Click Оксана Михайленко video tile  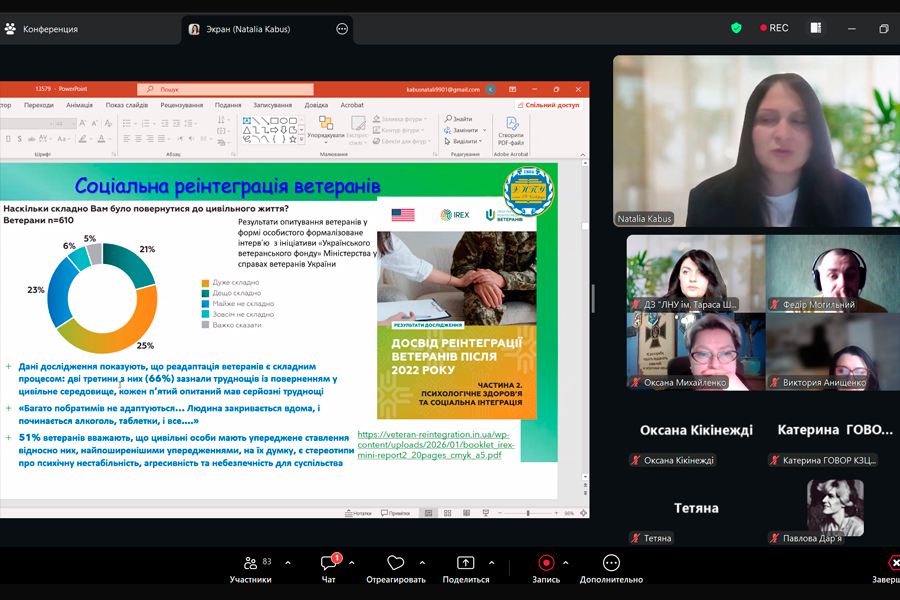coord(696,351)
